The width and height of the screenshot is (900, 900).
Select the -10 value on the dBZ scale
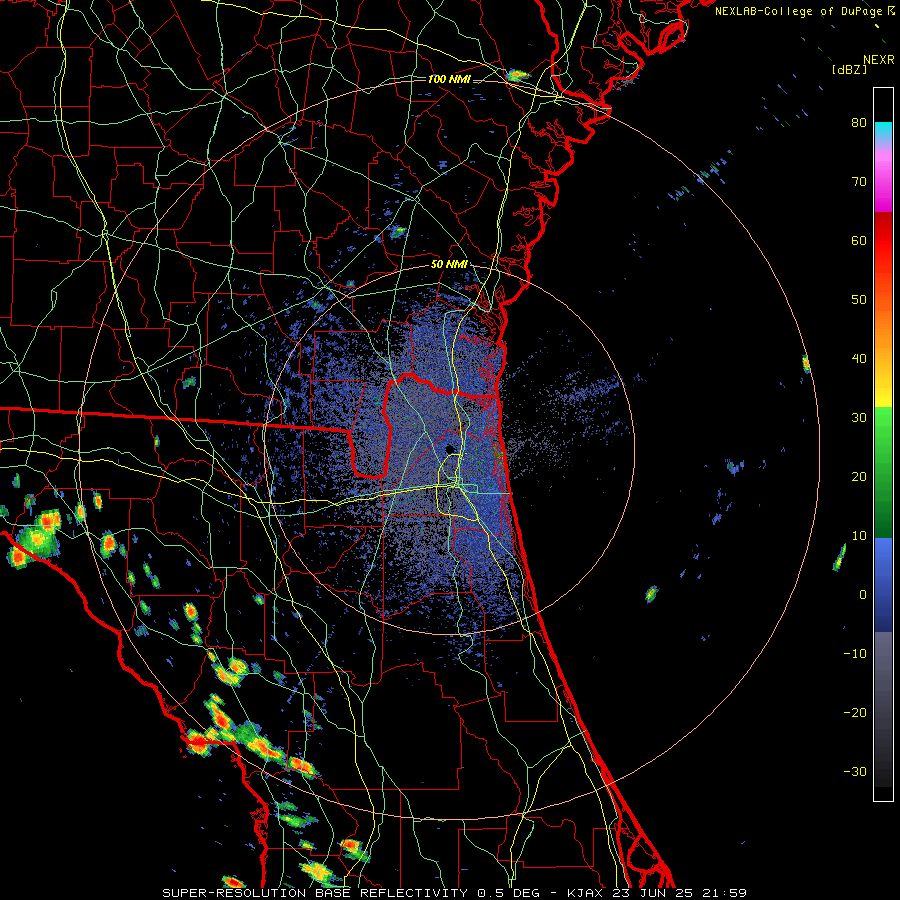coord(855,654)
